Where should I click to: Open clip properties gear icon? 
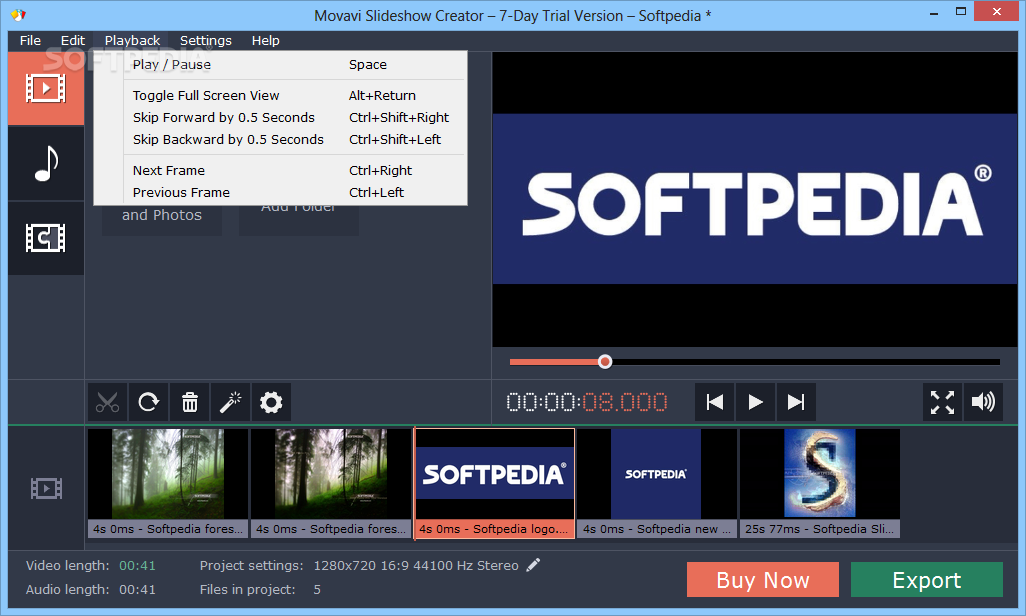271,402
